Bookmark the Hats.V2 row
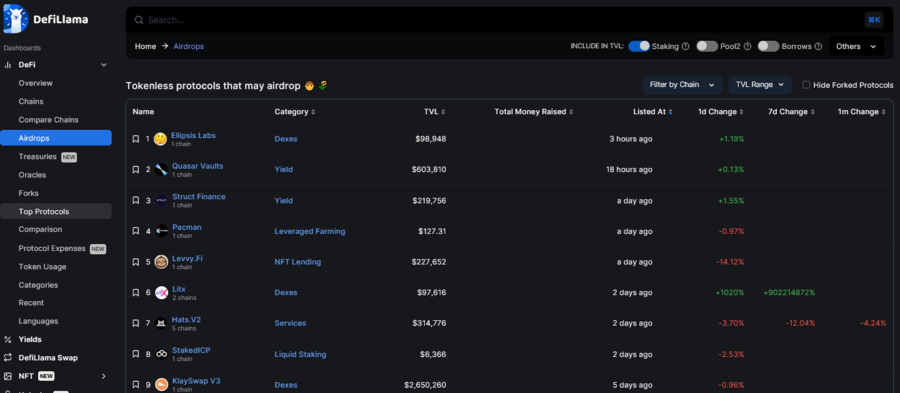The height and width of the screenshot is (393, 900). coord(136,323)
